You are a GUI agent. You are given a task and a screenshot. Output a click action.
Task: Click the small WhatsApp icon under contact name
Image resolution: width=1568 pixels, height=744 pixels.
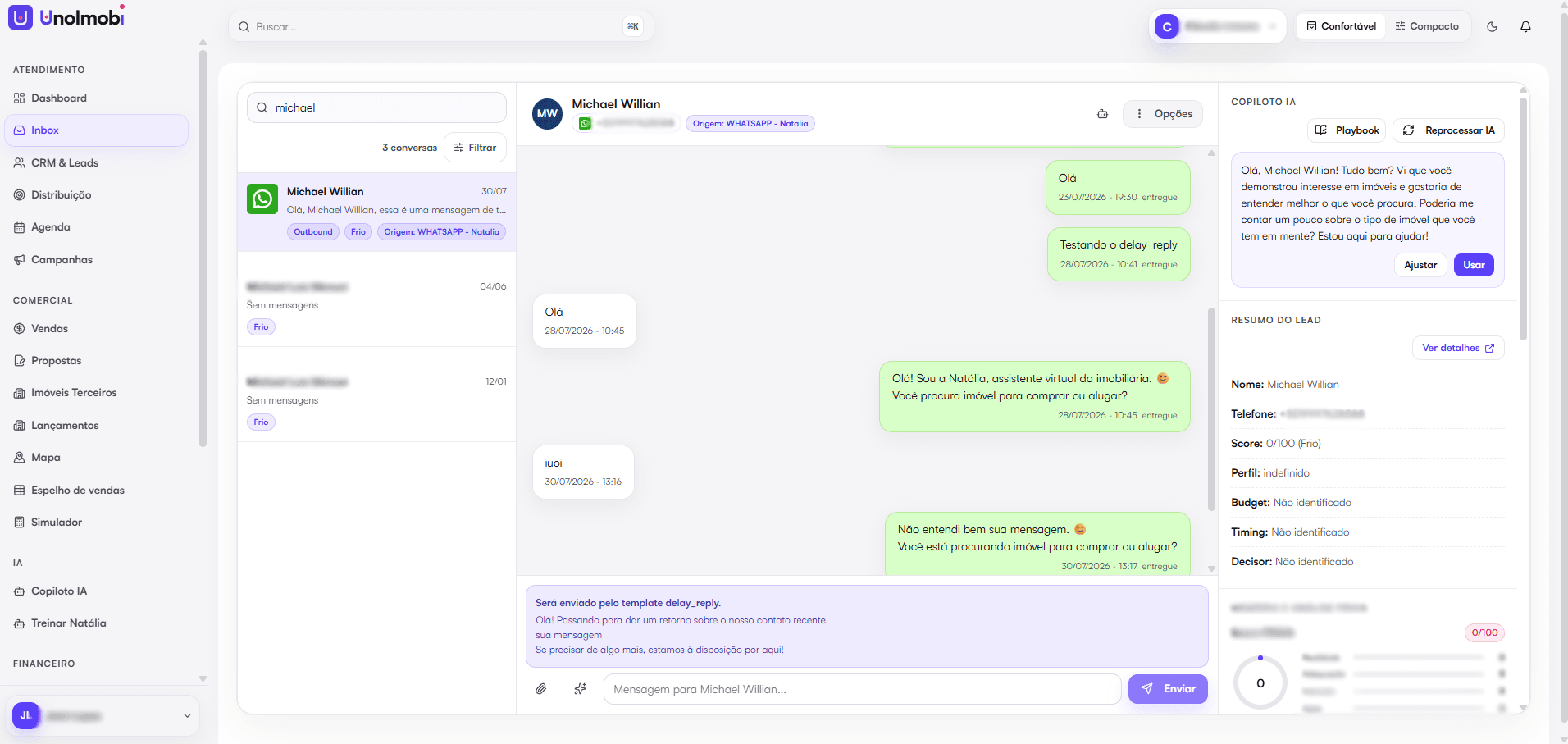585,123
